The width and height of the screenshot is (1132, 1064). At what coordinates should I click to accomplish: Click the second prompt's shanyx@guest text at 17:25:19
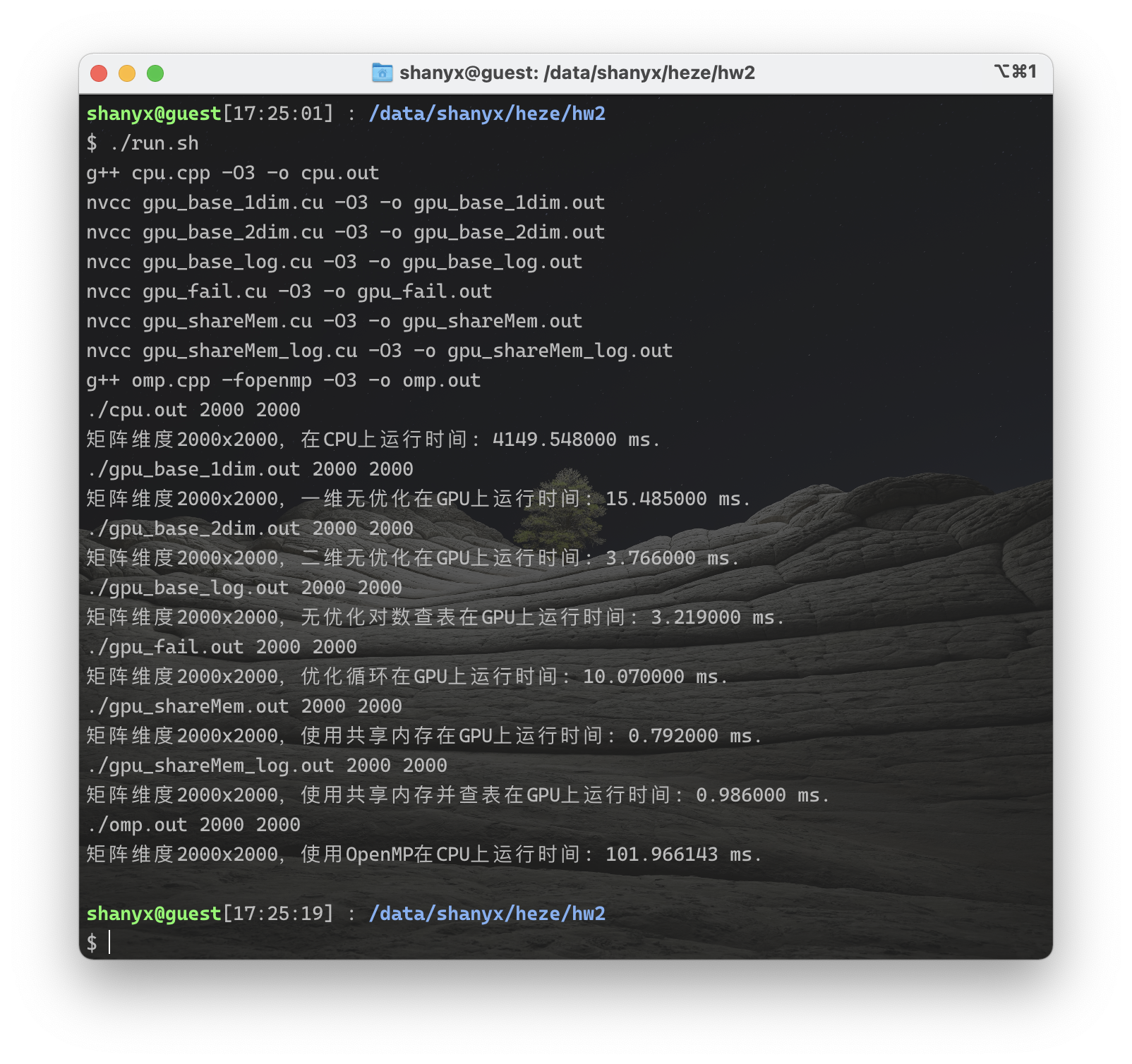point(154,914)
